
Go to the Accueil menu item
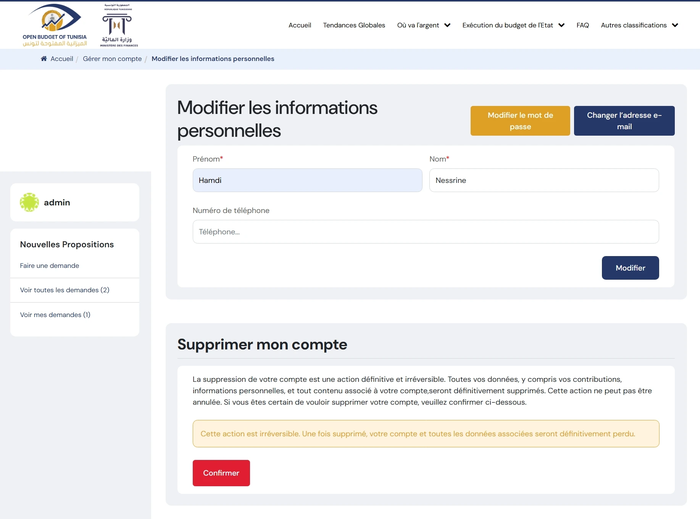[x=299, y=25]
